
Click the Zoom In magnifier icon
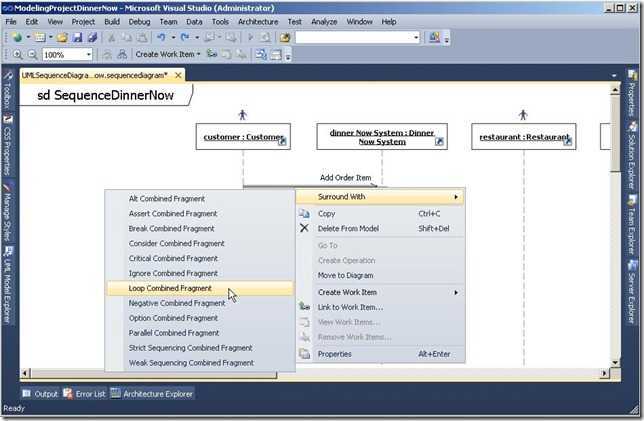[17, 54]
